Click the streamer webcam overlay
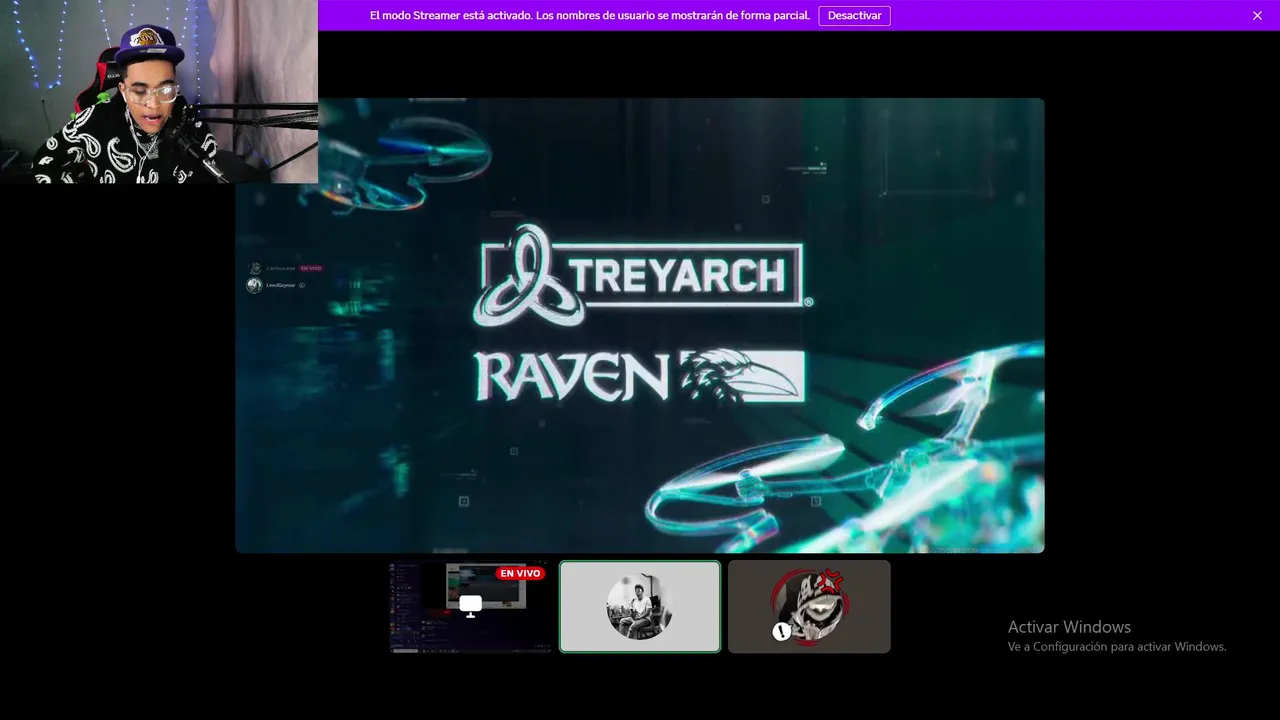 click(159, 91)
